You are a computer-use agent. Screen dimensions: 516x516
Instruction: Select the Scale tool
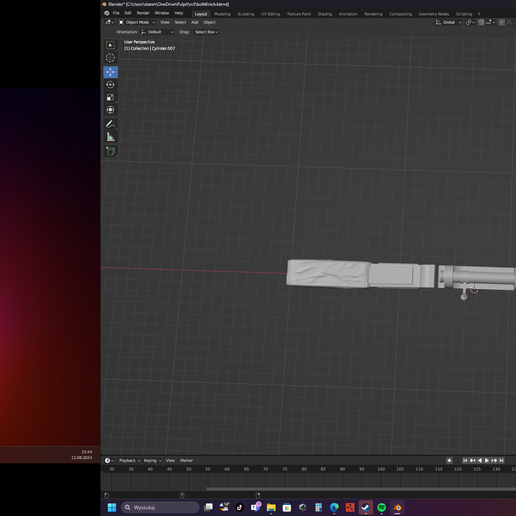click(110, 97)
